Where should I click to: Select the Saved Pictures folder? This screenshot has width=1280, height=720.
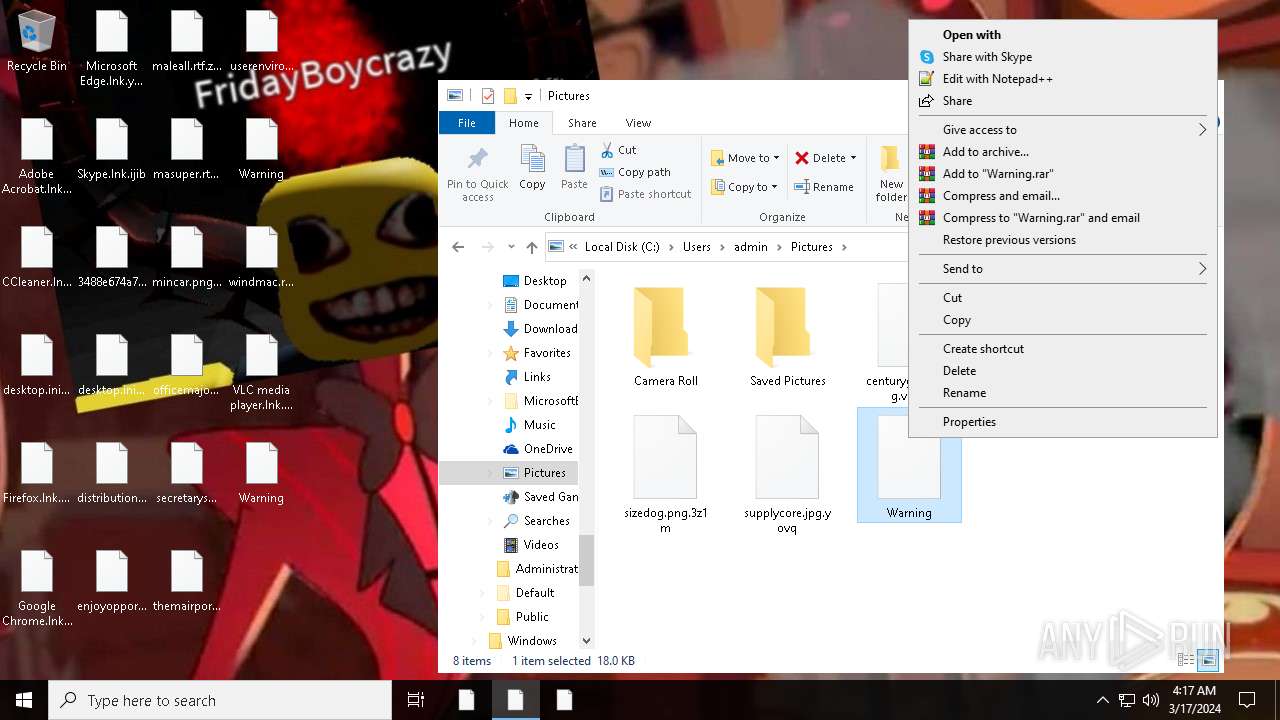coord(788,336)
